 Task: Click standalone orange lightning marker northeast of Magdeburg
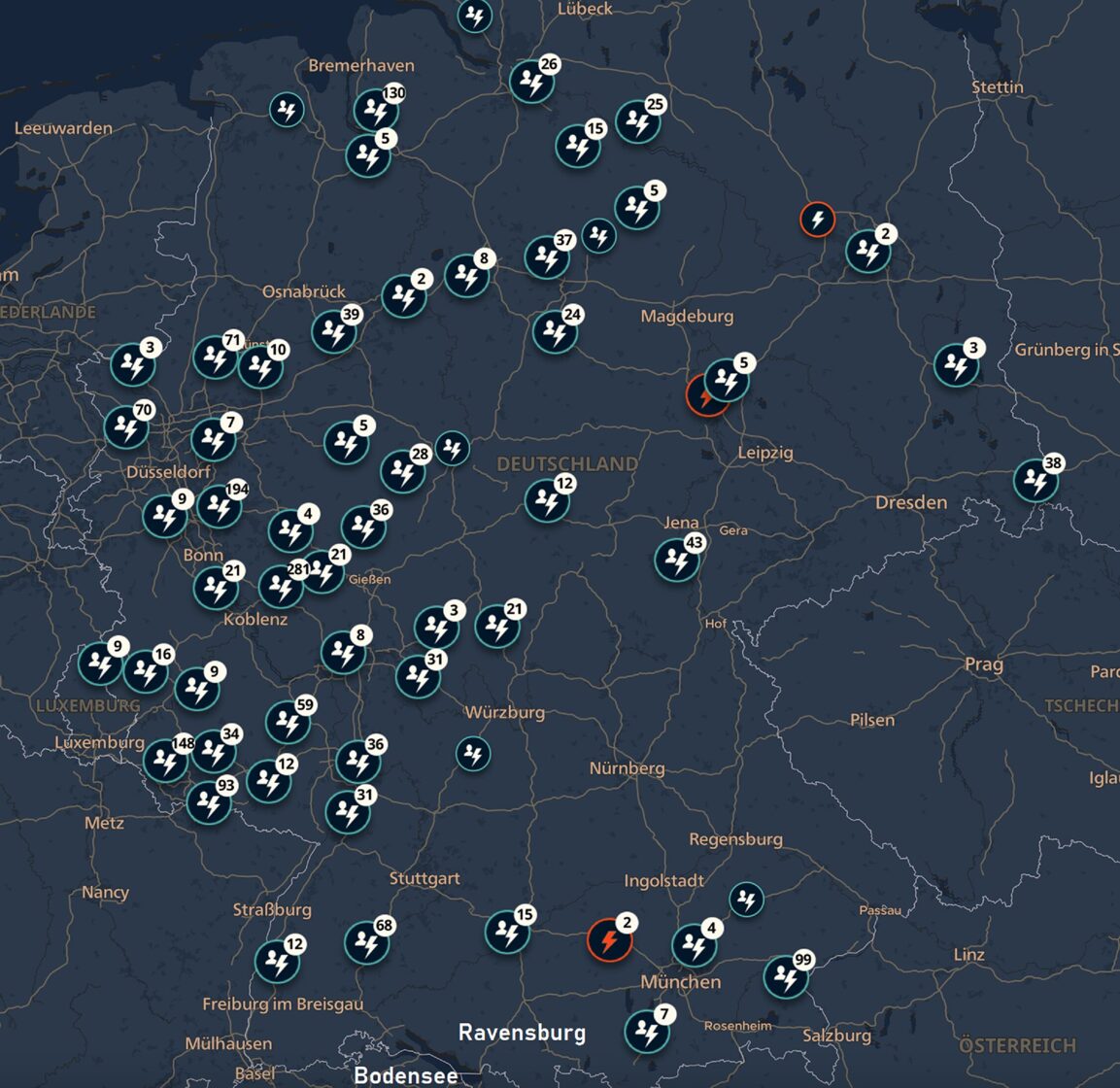(817, 220)
